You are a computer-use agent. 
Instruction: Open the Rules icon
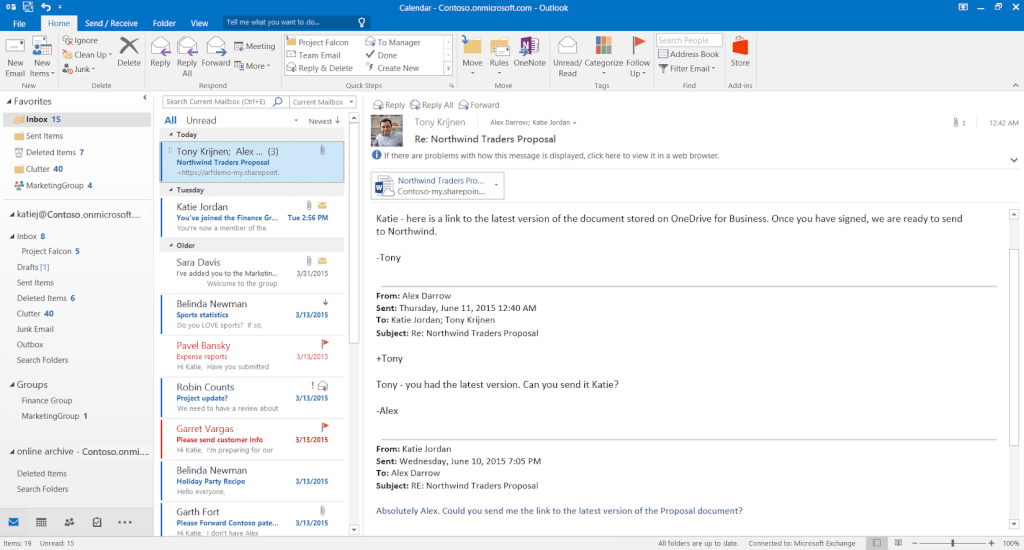point(499,47)
